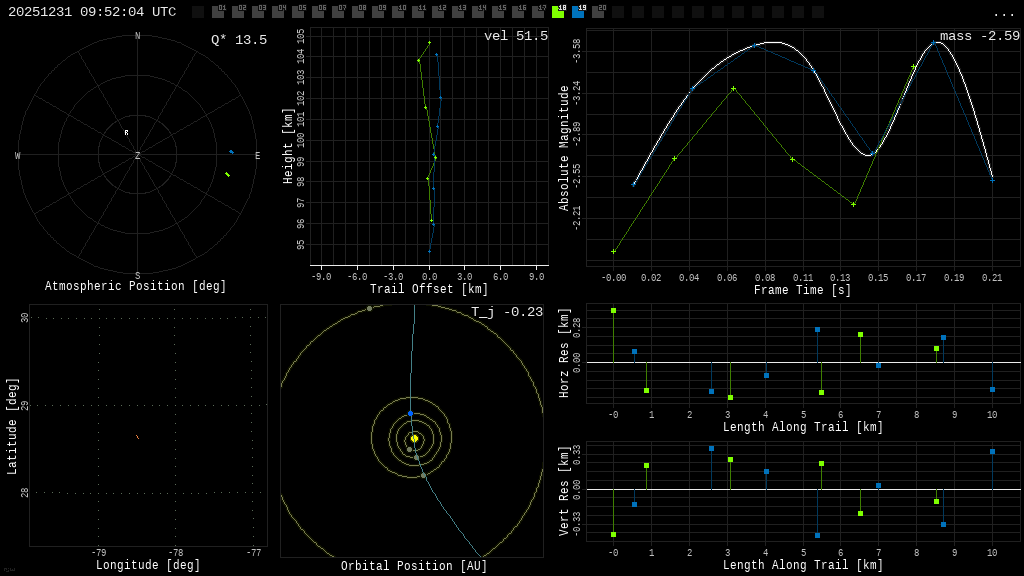Toggle the blue station 19 box
This screenshot has width=1024, height=576.
point(578,12)
